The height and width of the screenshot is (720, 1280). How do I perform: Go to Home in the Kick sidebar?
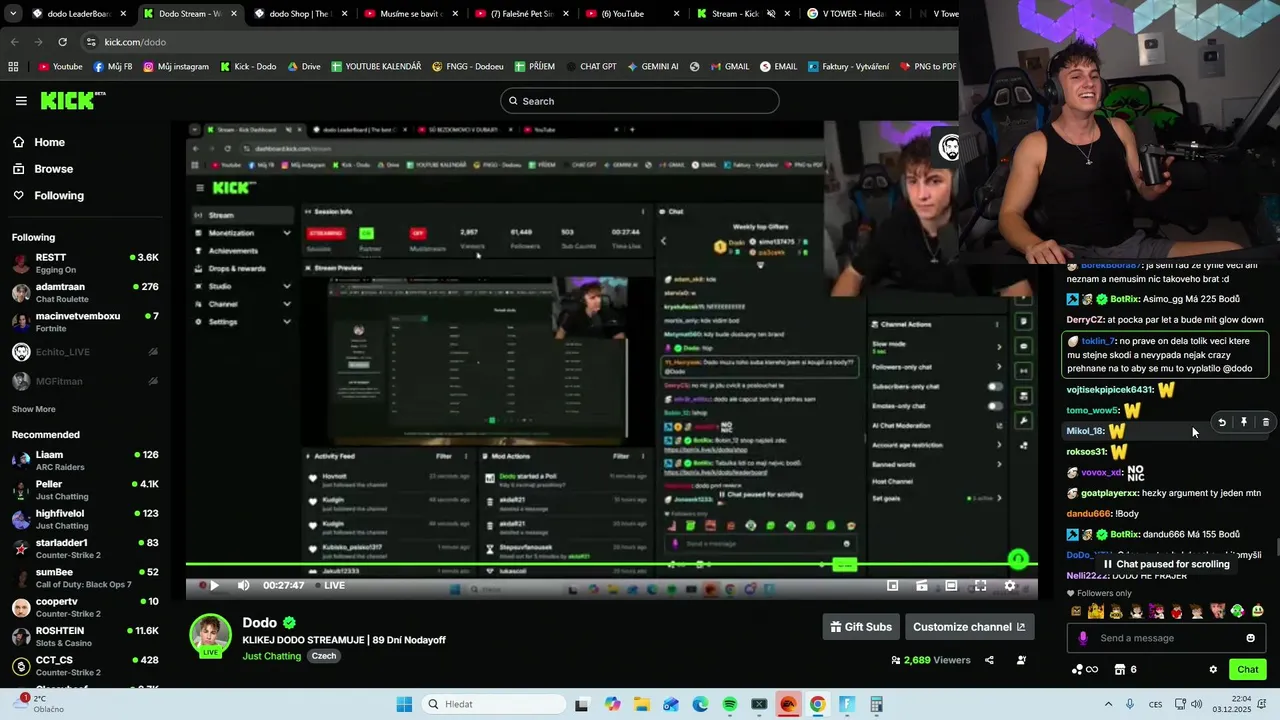coord(49,142)
